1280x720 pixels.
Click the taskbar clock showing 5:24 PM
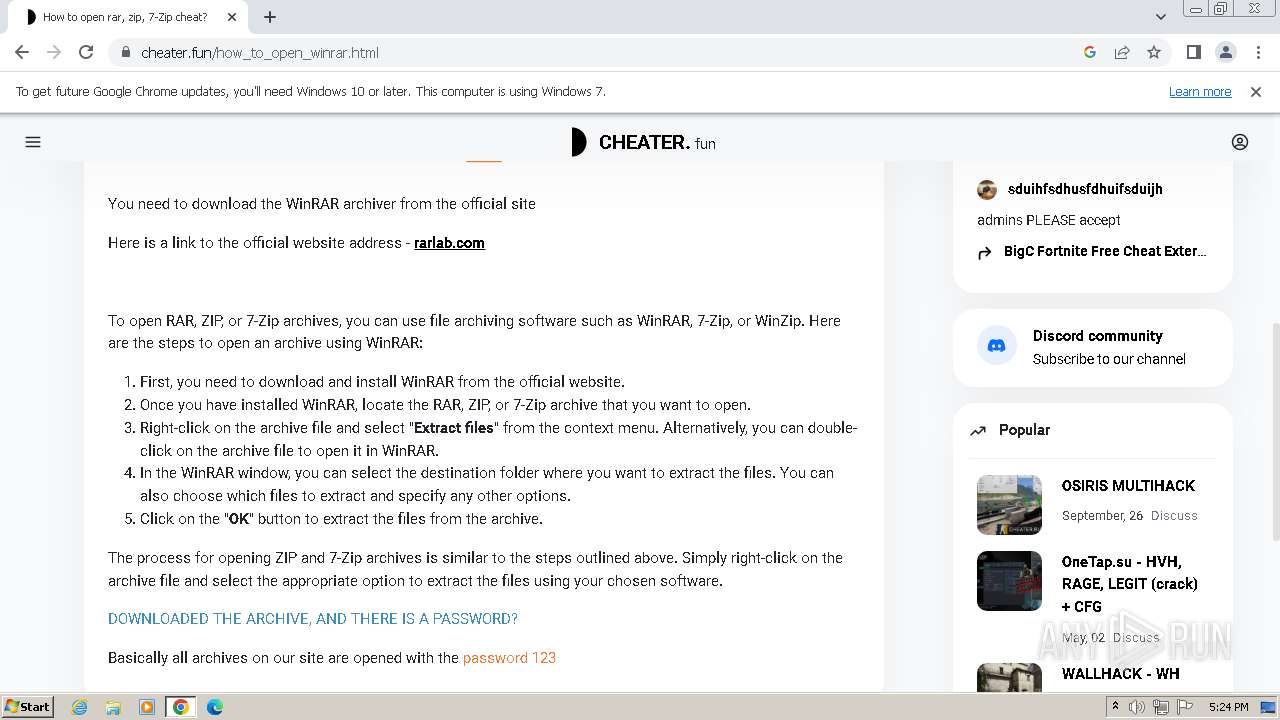[x=1228, y=707]
